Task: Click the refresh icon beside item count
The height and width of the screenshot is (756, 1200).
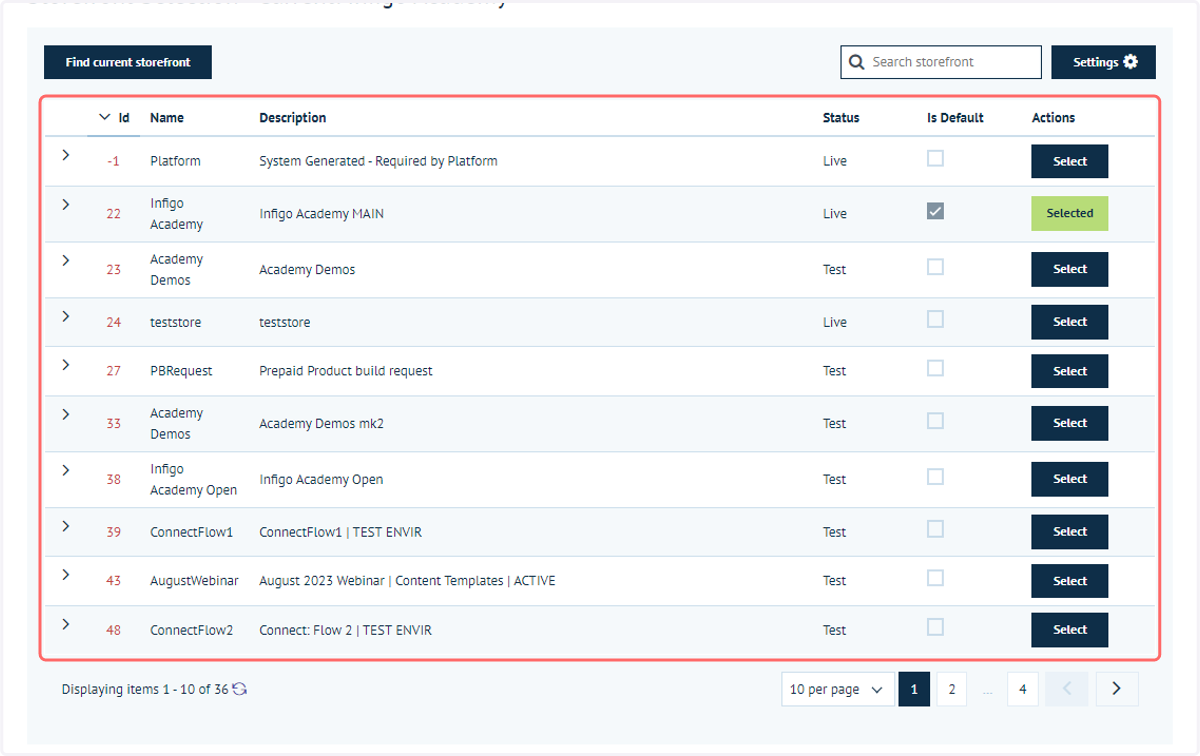Action: pos(240,689)
